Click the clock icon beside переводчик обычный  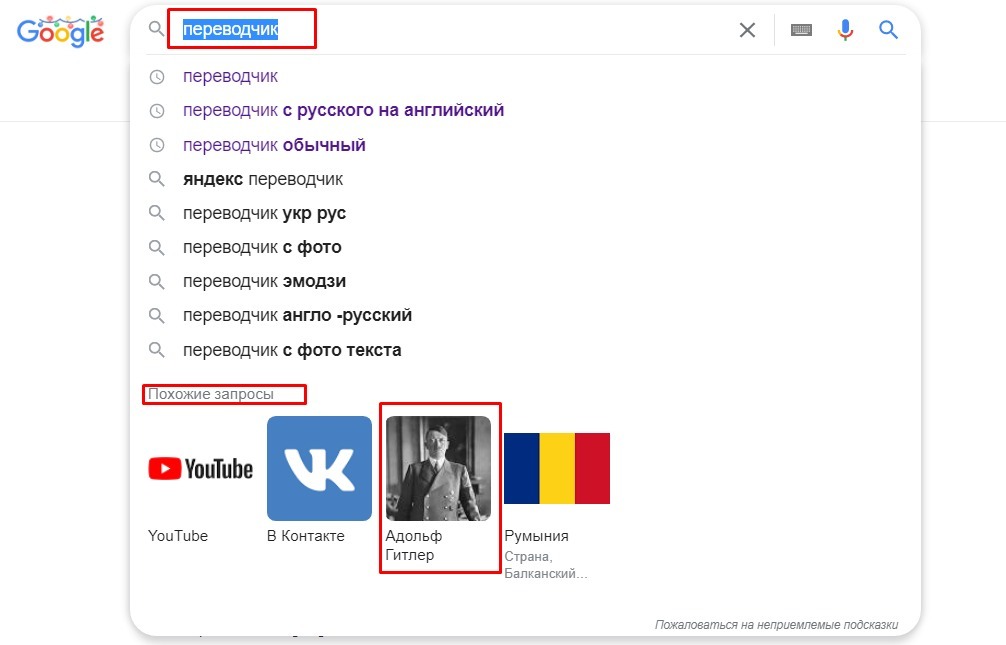157,145
